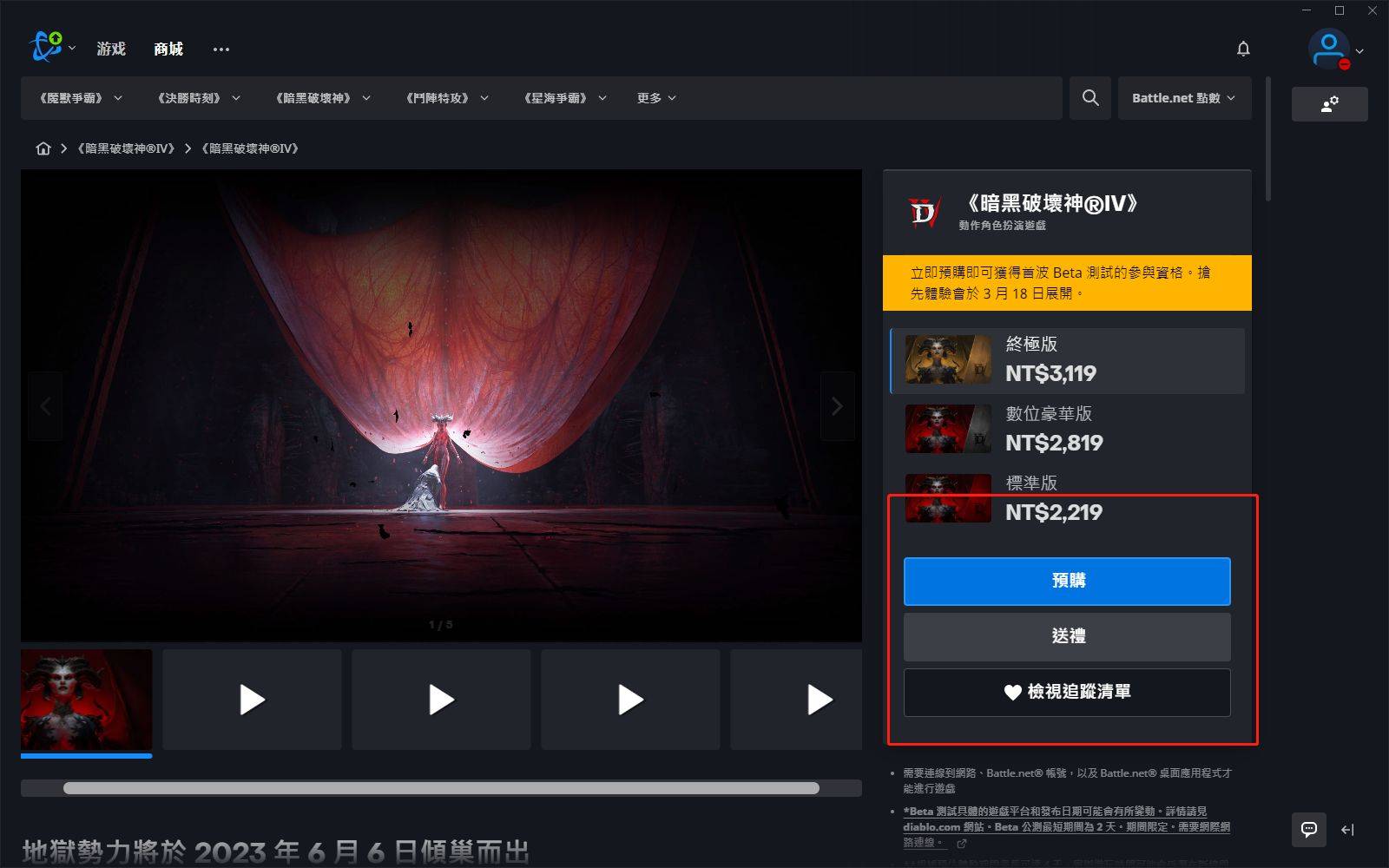Play the second video thumbnail
Viewport: 1389px width, 868px height.
click(x=441, y=700)
